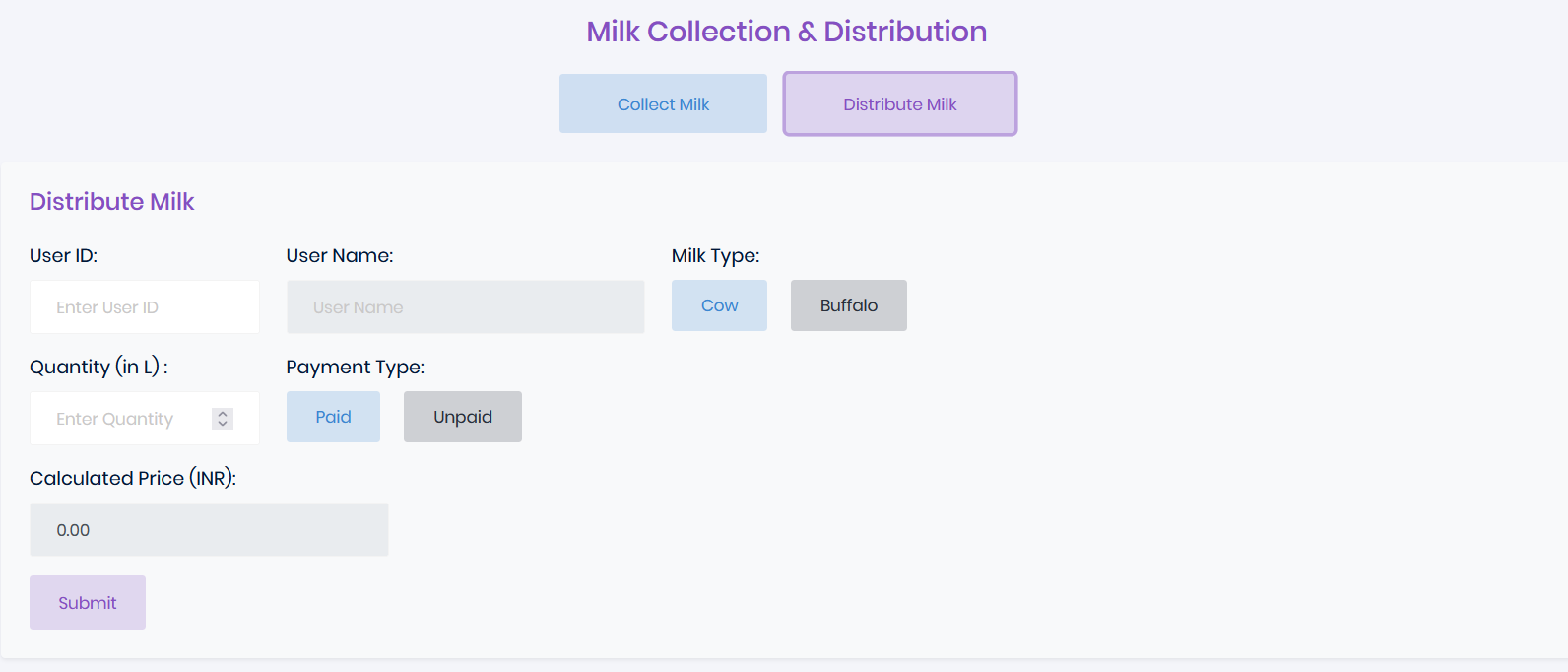This screenshot has width=1568, height=672.
Task: Click the quantity spinner controls
Action: [224, 418]
